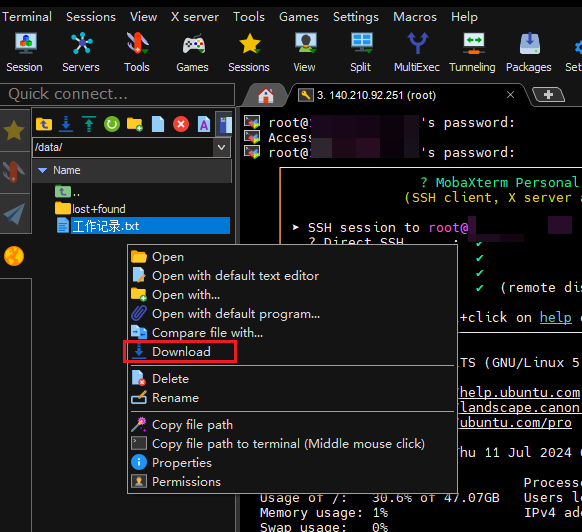Choose Open with... in context menu
The width and height of the screenshot is (582, 532).
pyautogui.click(x=292, y=295)
